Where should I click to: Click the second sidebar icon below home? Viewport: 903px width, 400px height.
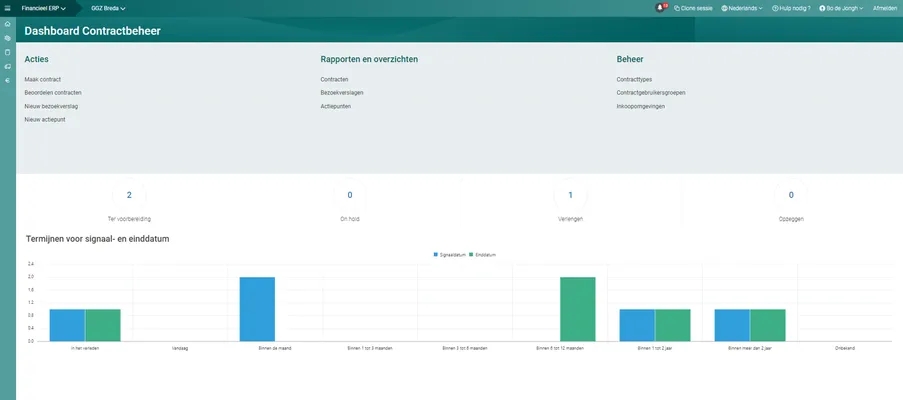[x=8, y=38]
